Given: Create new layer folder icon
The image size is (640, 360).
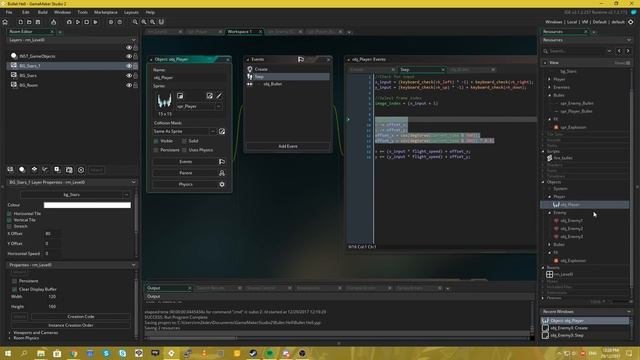Looking at the screenshot, I should coord(69,170).
